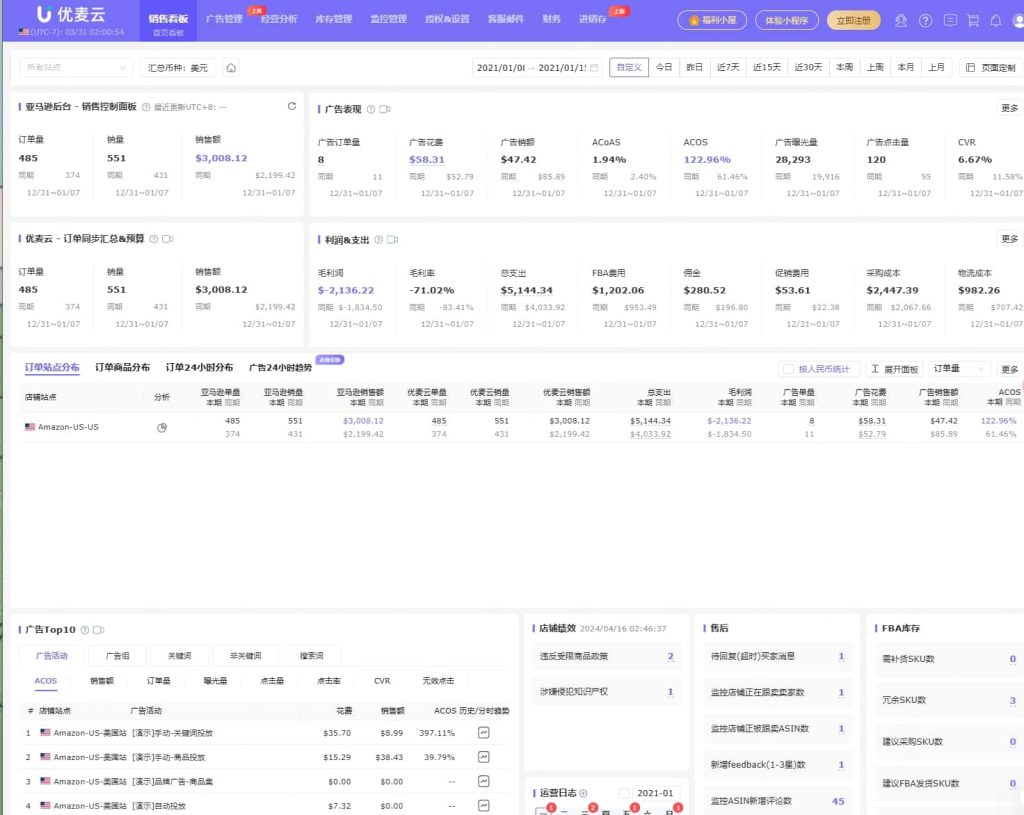Open the 所有站点 site dropdown
Screen dimensions: 1024x815
pos(76,68)
